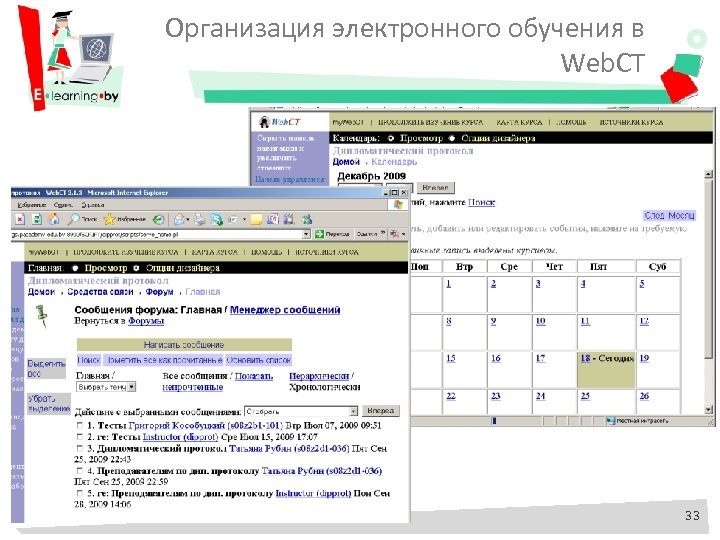Open the Отобрать action dropdown

301,411
